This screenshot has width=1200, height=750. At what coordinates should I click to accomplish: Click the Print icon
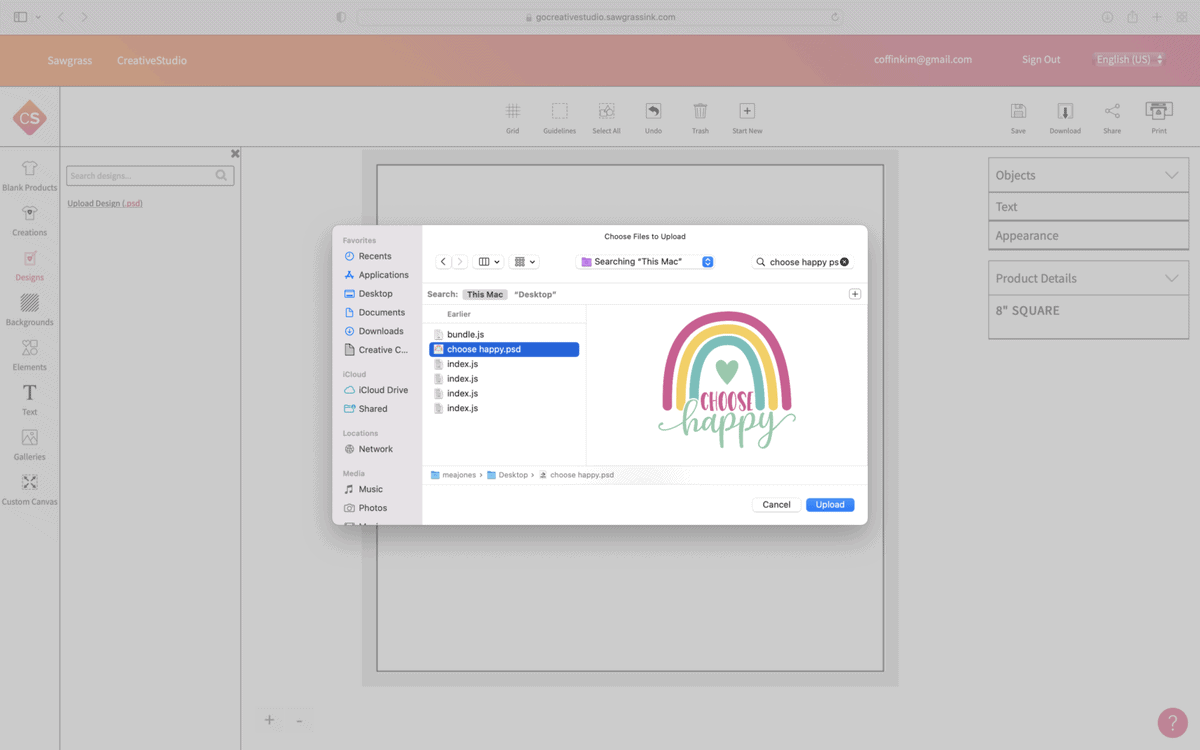click(x=1159, y=112)
